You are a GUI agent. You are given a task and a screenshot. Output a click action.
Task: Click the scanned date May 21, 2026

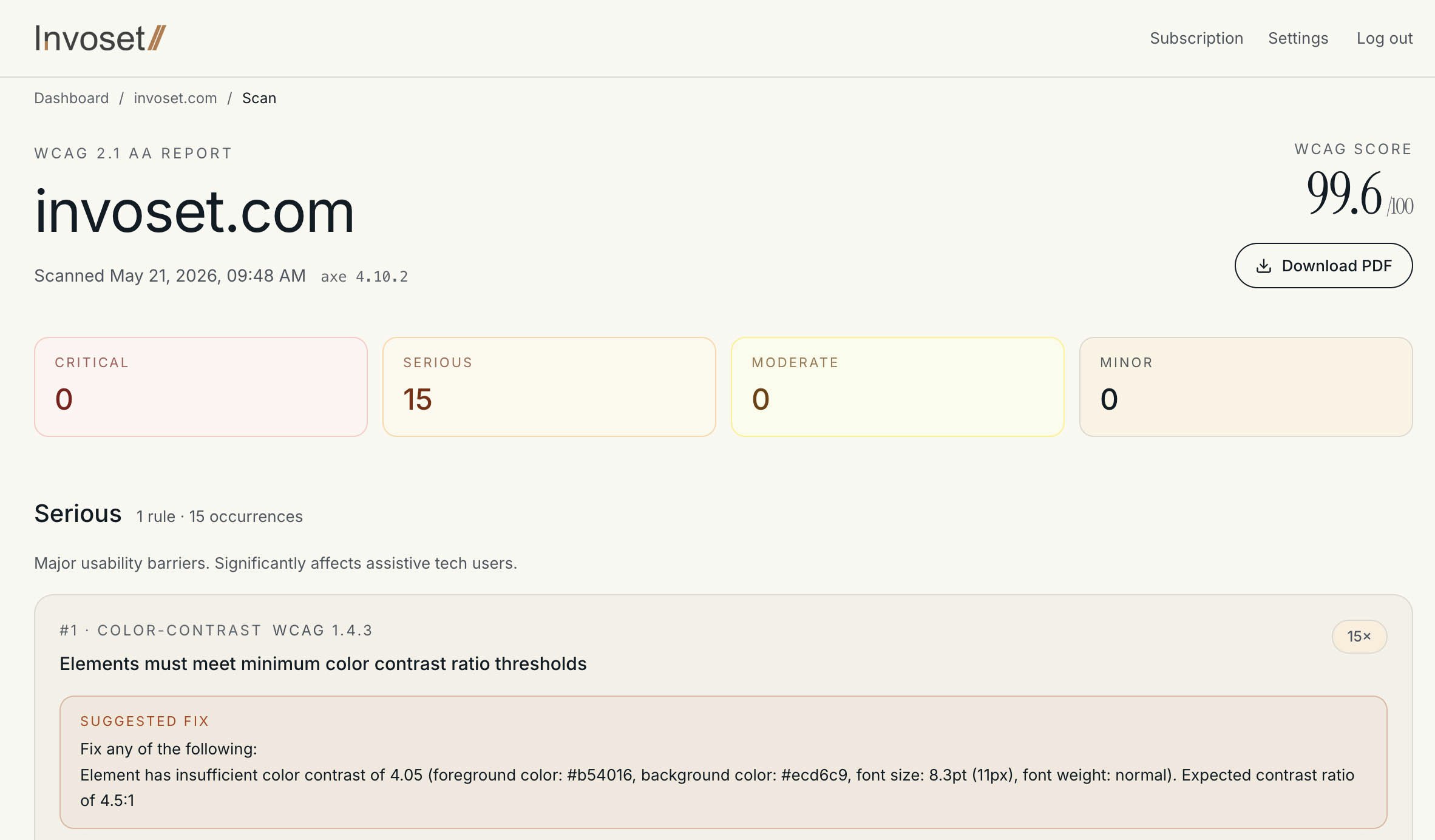[170, 276]
